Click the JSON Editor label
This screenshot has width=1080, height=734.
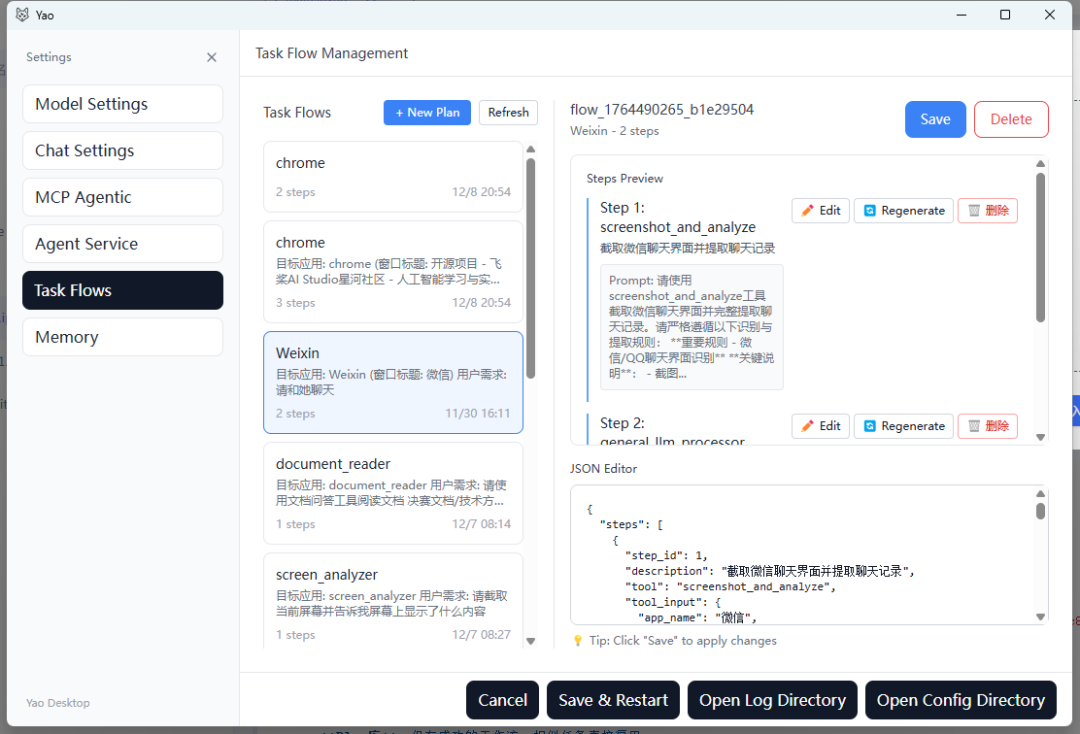click(x=603, y=468)
